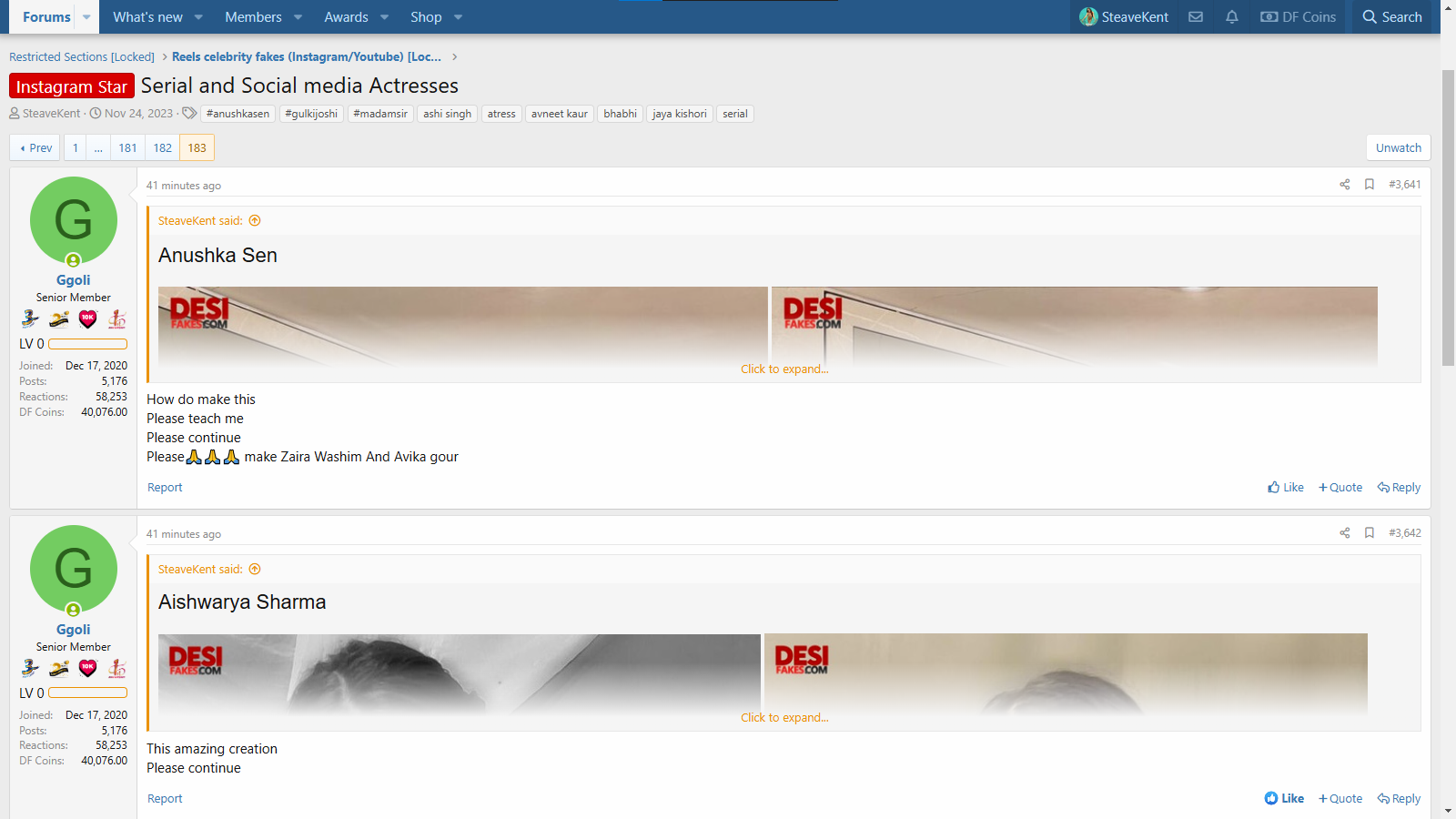Toggle the Like on post #3,642
Screen dimensions: 1456x819
point(1284,799)
